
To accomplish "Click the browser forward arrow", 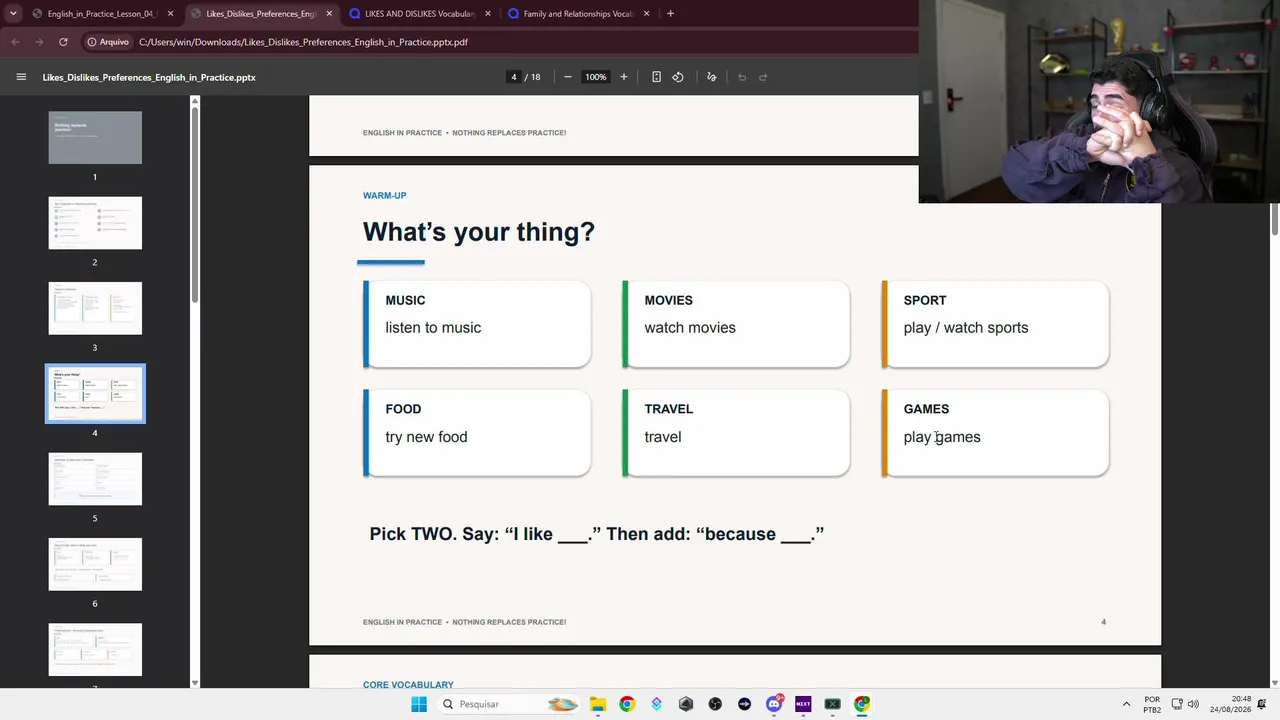I will pos(39,42).
